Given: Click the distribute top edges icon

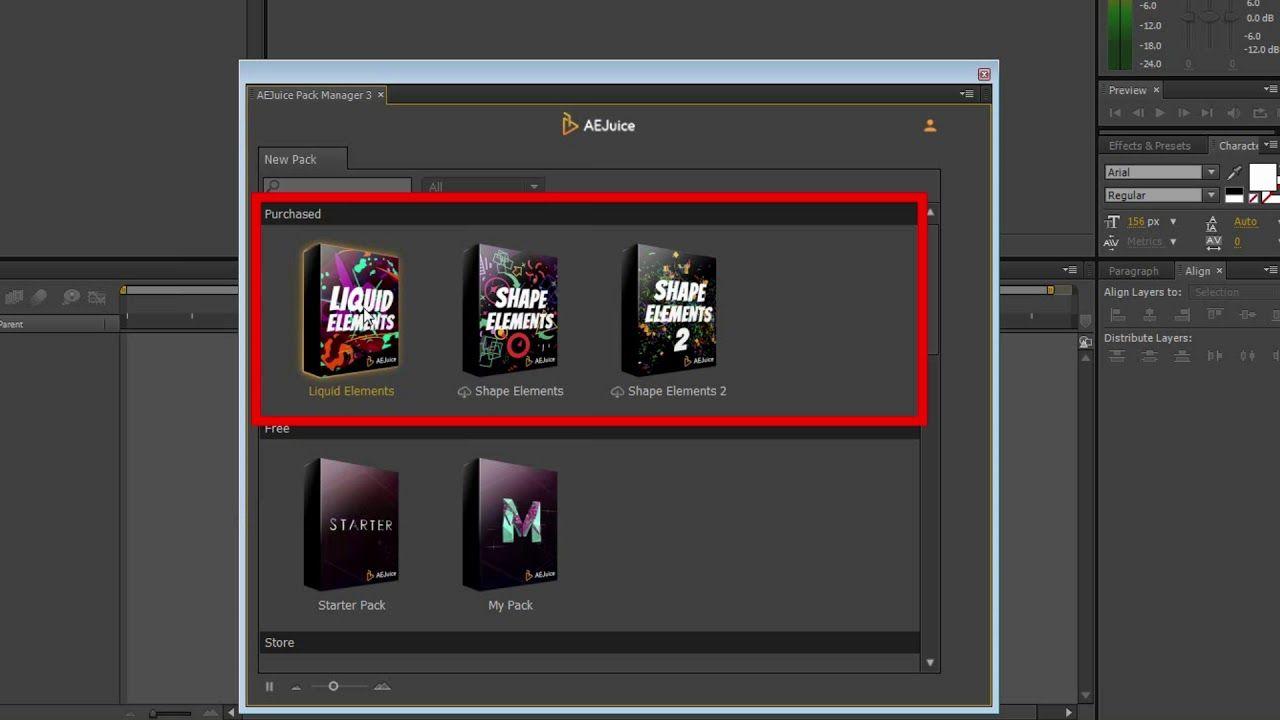Looking at the screenshot, I should point(1117,356).
